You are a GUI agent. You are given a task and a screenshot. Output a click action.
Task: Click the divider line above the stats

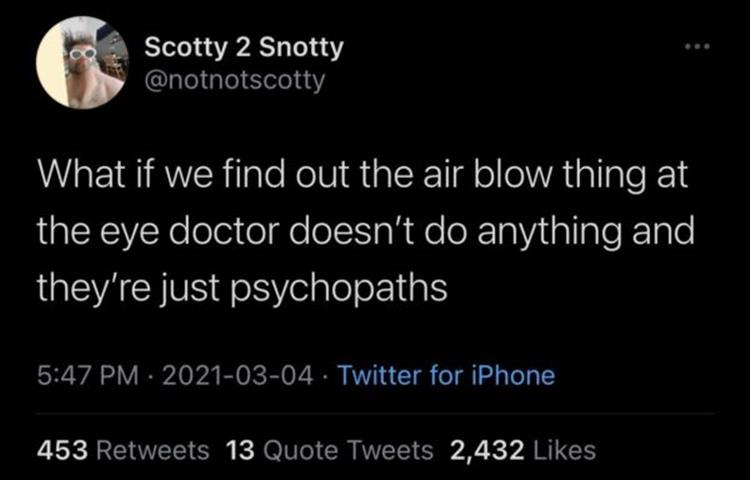375,413
